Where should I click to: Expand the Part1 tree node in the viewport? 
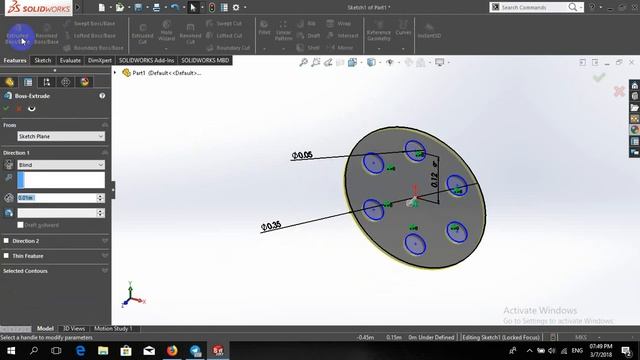pos(115,73)
